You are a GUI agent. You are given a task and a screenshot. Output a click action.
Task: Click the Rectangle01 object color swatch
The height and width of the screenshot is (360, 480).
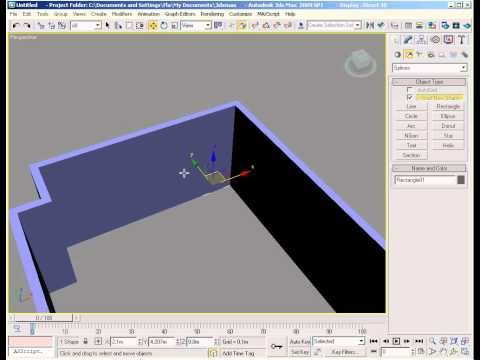click(461, 180)
